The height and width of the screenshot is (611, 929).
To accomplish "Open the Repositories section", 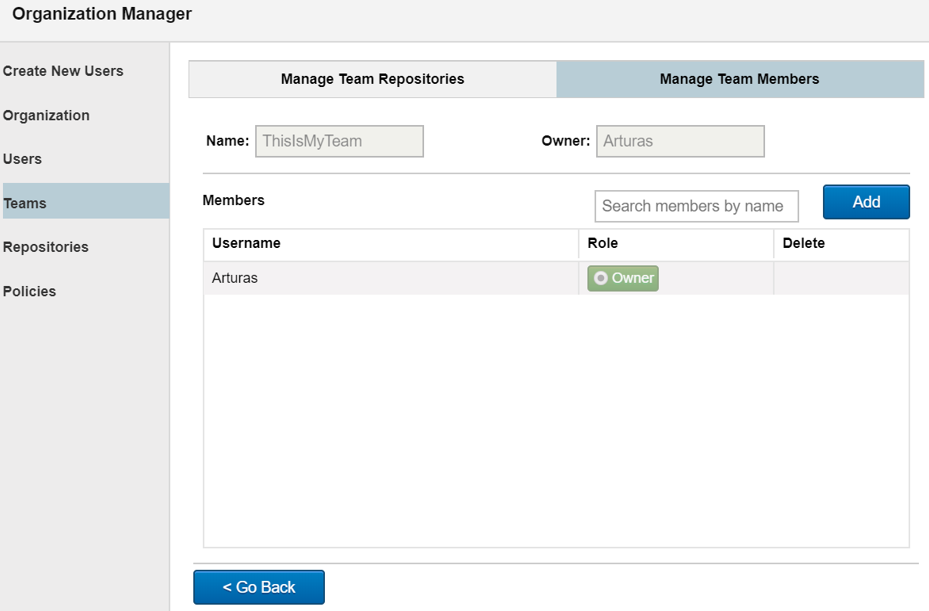I will point(46,247).
